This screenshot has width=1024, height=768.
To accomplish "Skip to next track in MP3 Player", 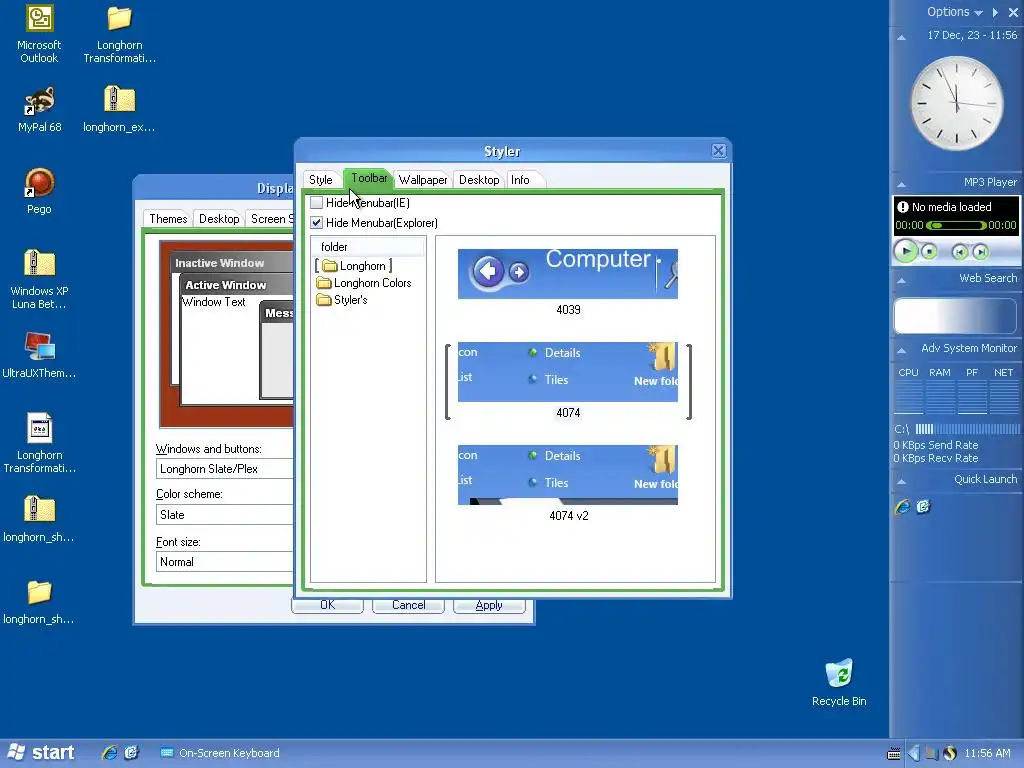I will point(980,251).
